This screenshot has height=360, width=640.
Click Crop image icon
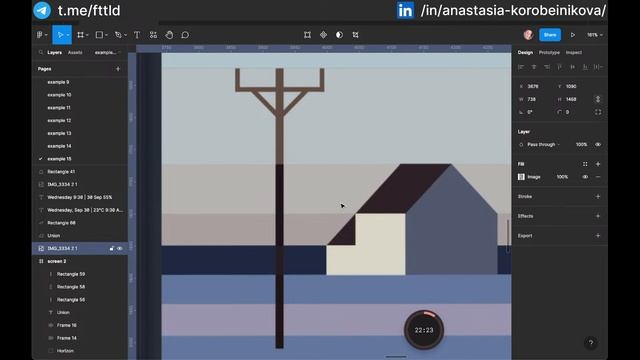click(356, 35)
